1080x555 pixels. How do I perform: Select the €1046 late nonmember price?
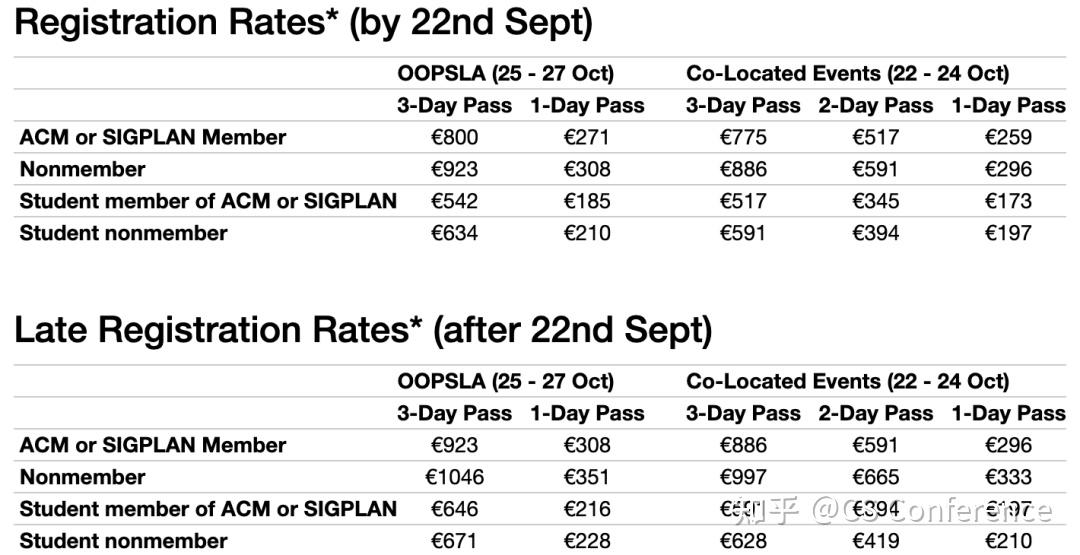point(454,477)
